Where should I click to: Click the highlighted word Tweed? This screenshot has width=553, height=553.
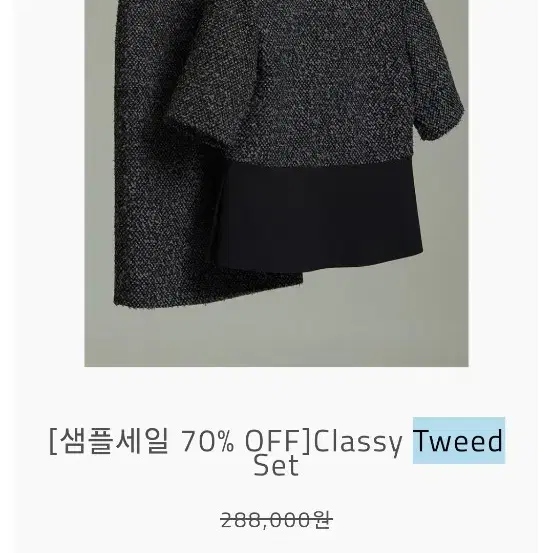(458, 440)
